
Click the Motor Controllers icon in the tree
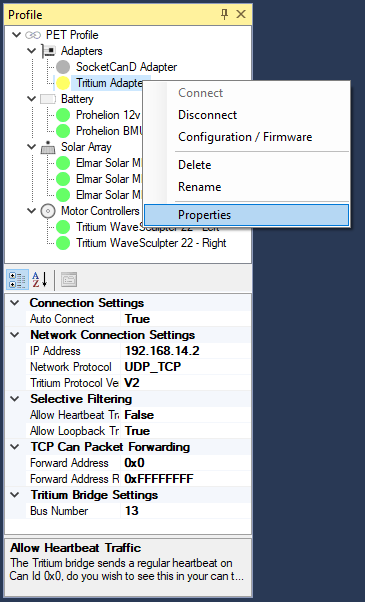pyautogui.click(x=48, y=211)
